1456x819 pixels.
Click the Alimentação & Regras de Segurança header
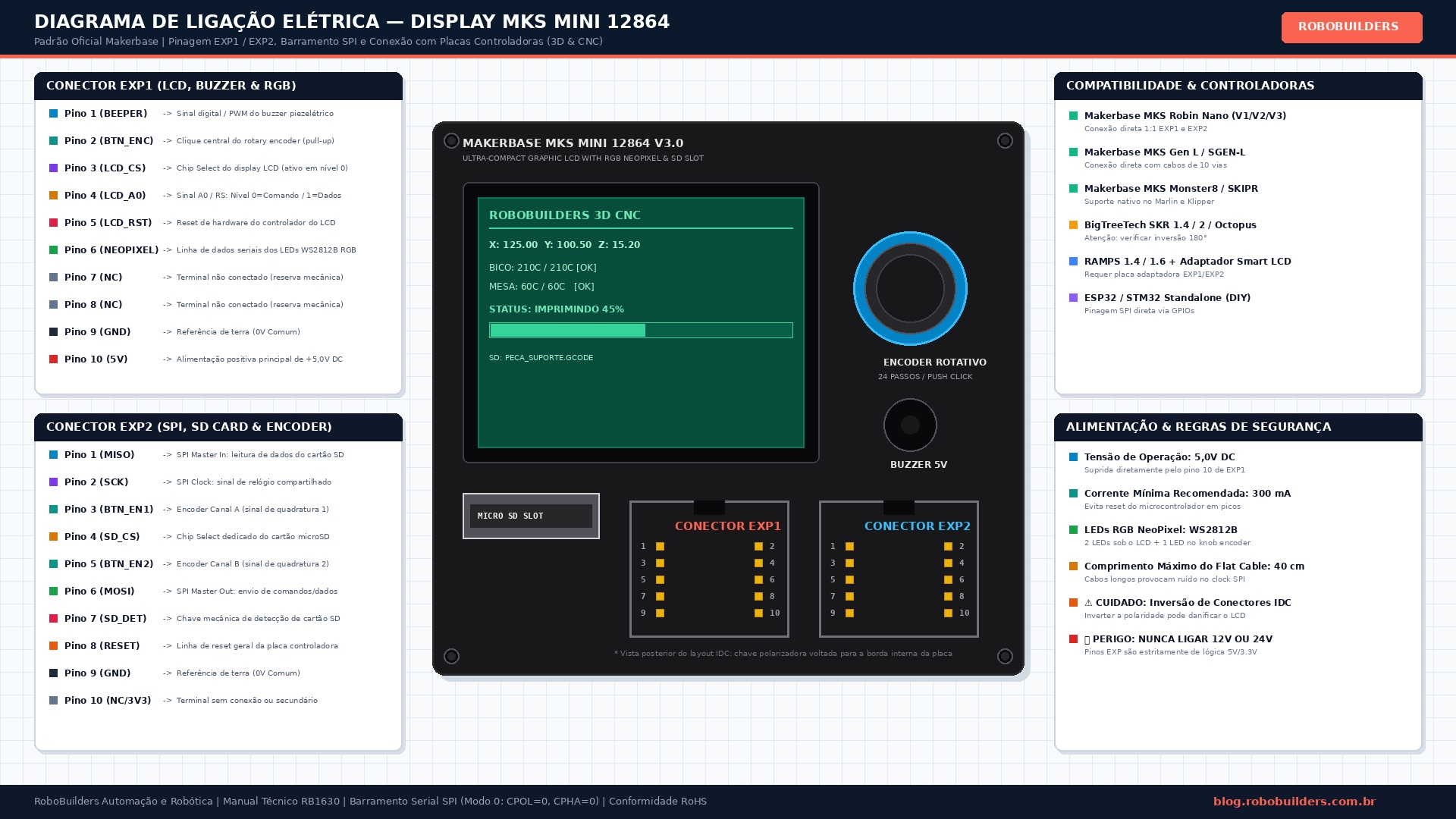[1238, 427]
